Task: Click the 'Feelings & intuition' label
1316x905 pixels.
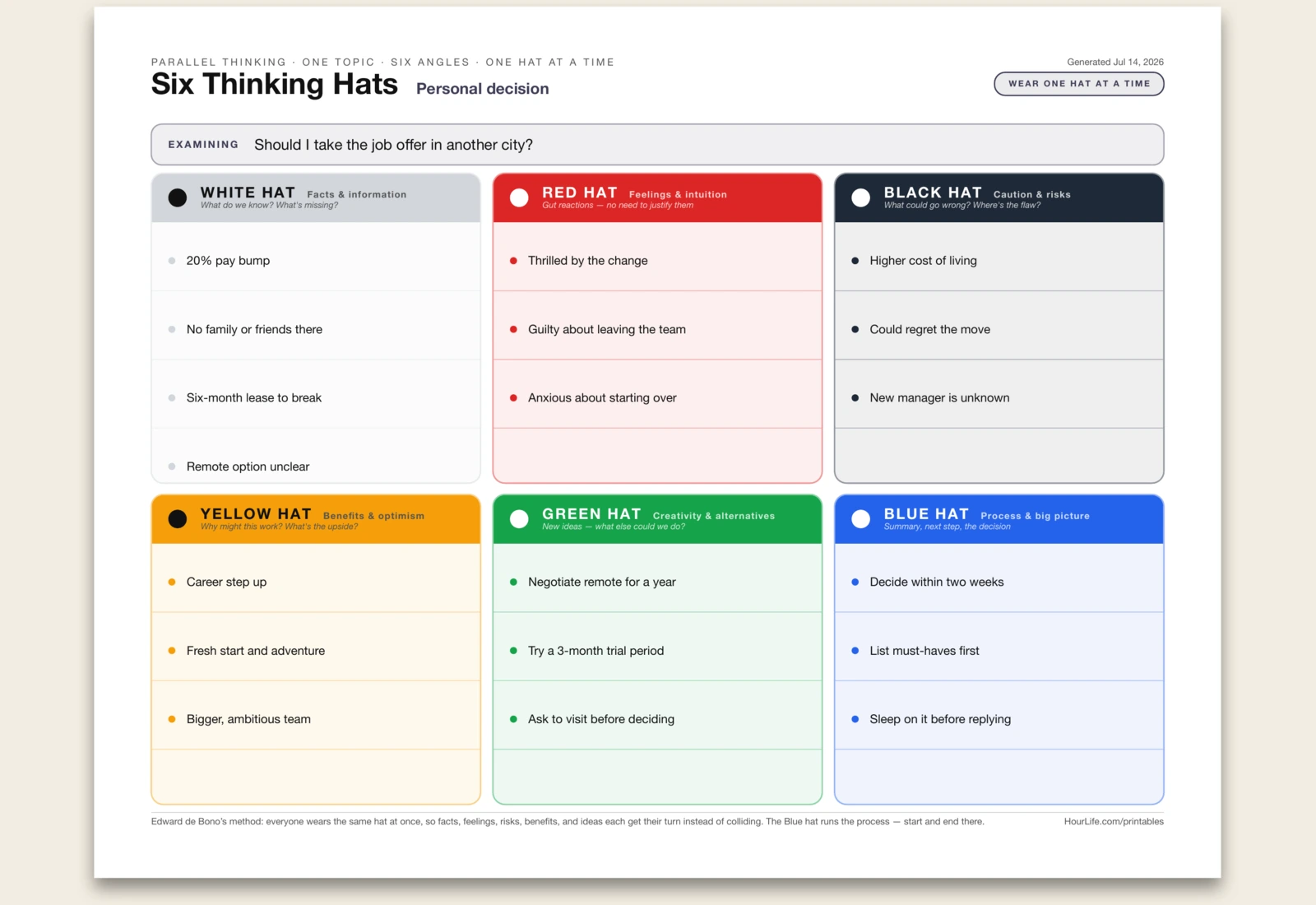Action: click(x=678, y=195)
